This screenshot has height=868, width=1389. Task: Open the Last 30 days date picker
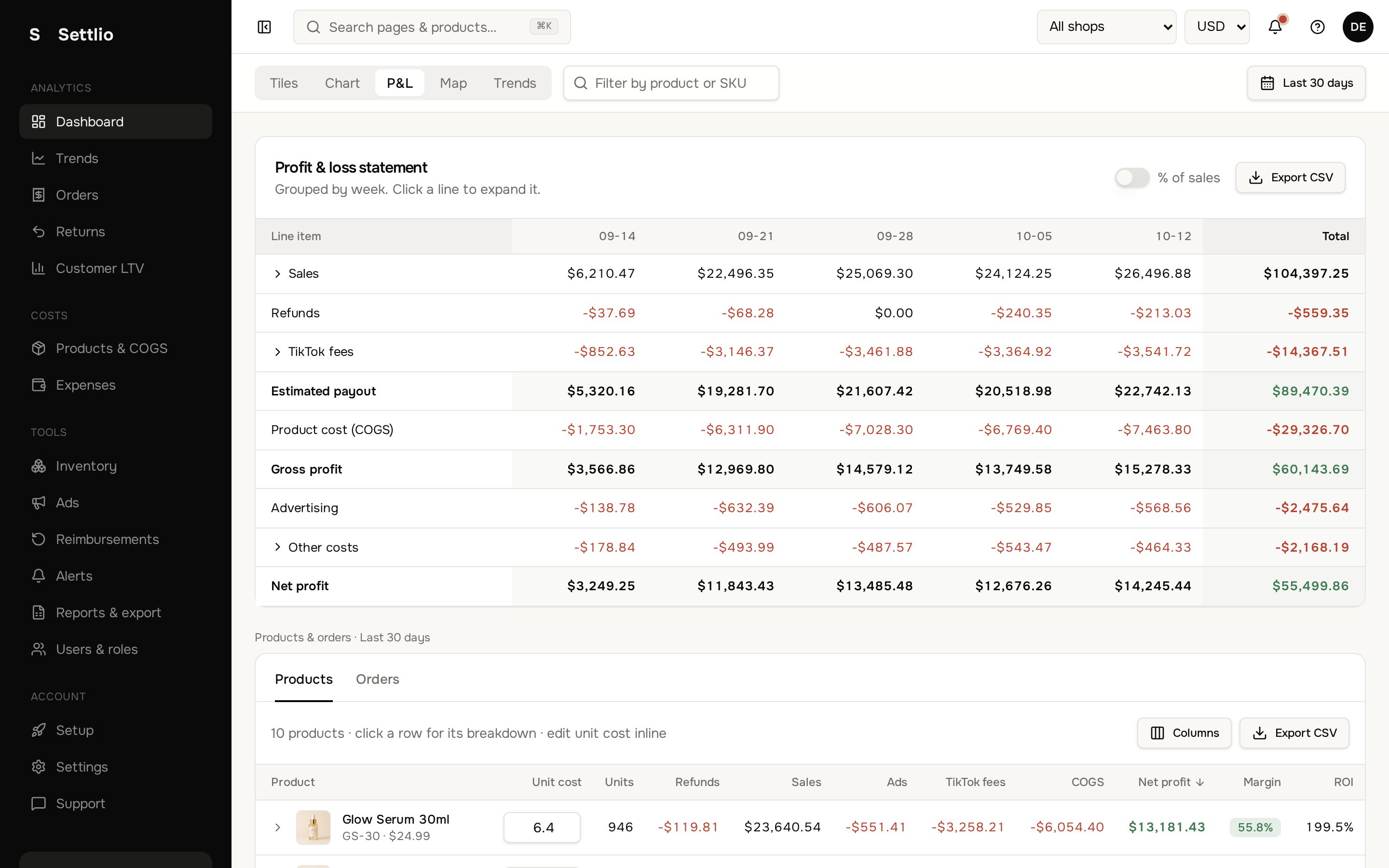click(1306, 83)
